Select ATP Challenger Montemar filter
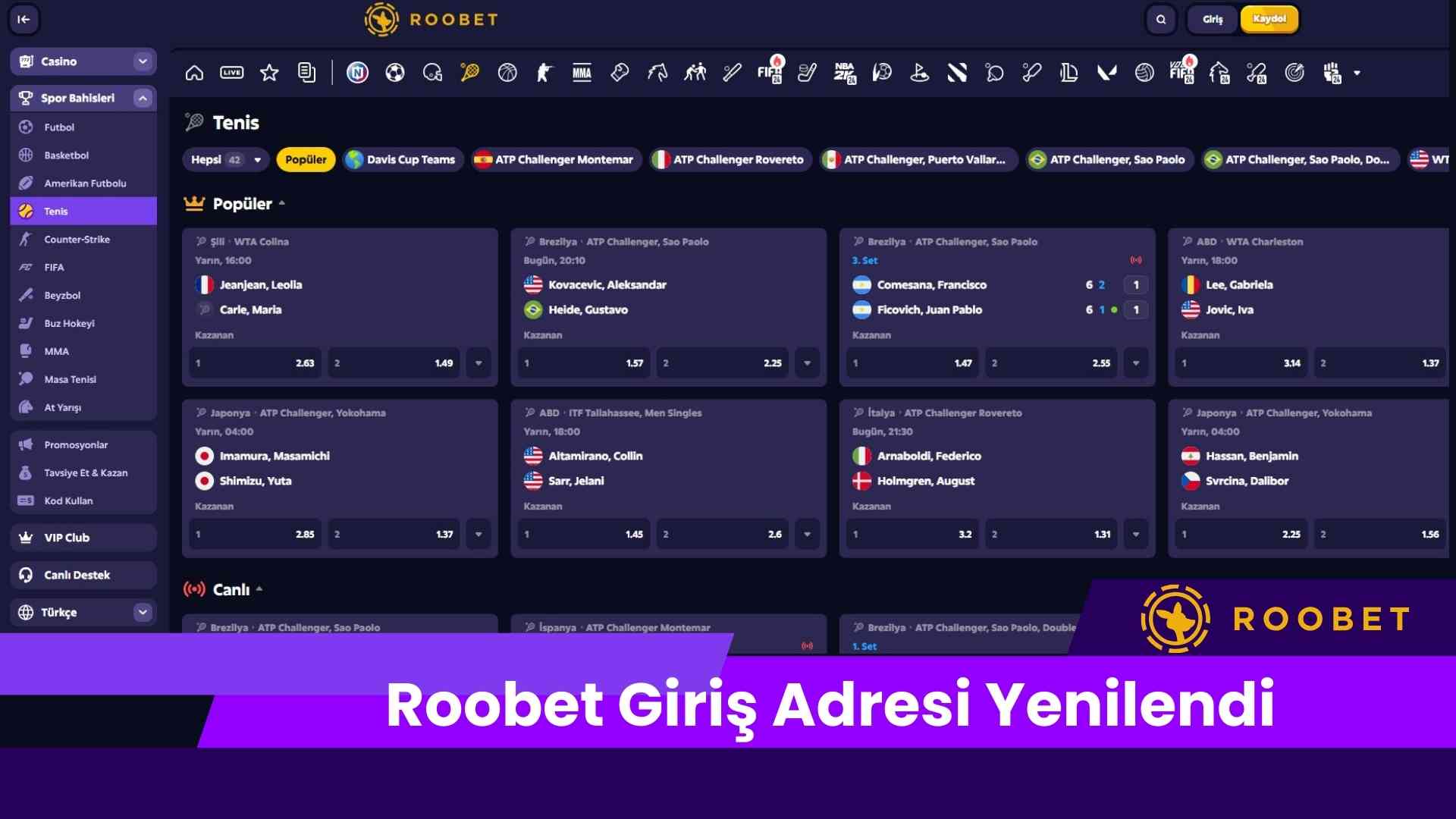This screenshot has width=1456, height=819. [x=556, y=159]
